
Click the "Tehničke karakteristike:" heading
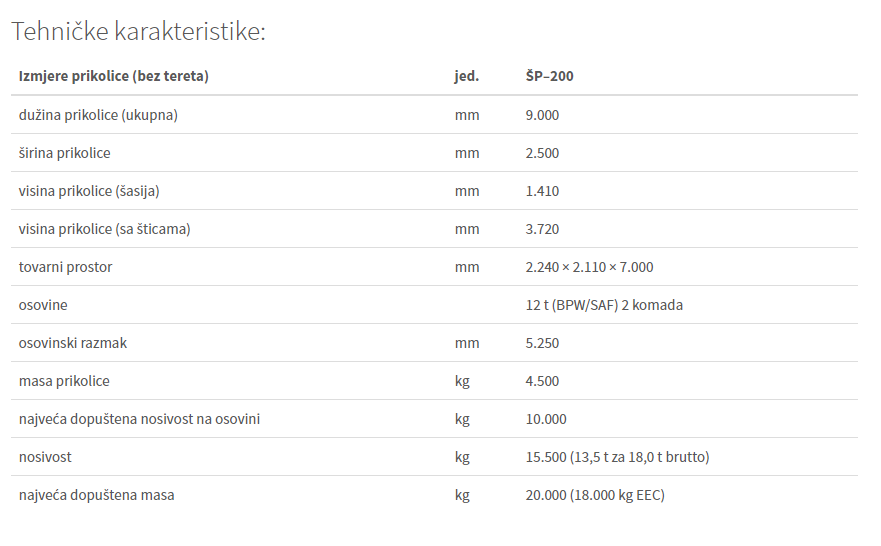tap(138, 31)
